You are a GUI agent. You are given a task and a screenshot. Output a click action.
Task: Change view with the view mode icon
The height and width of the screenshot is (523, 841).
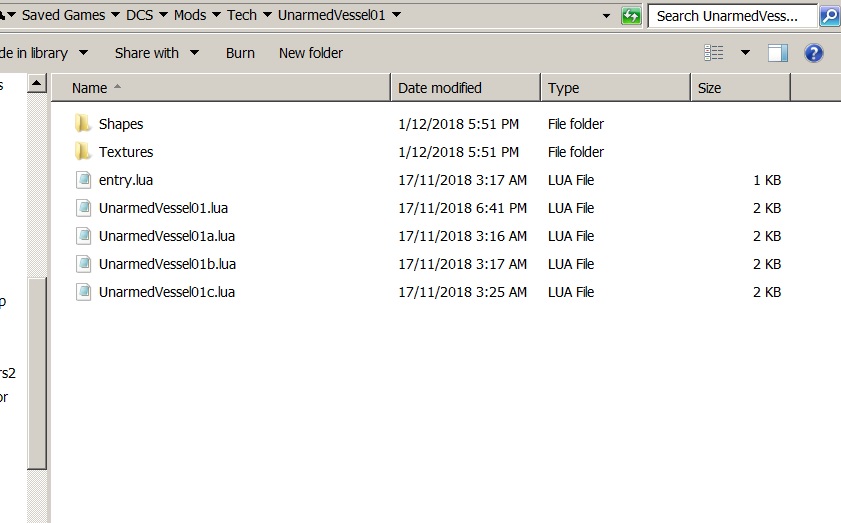(x=713, y=53)
